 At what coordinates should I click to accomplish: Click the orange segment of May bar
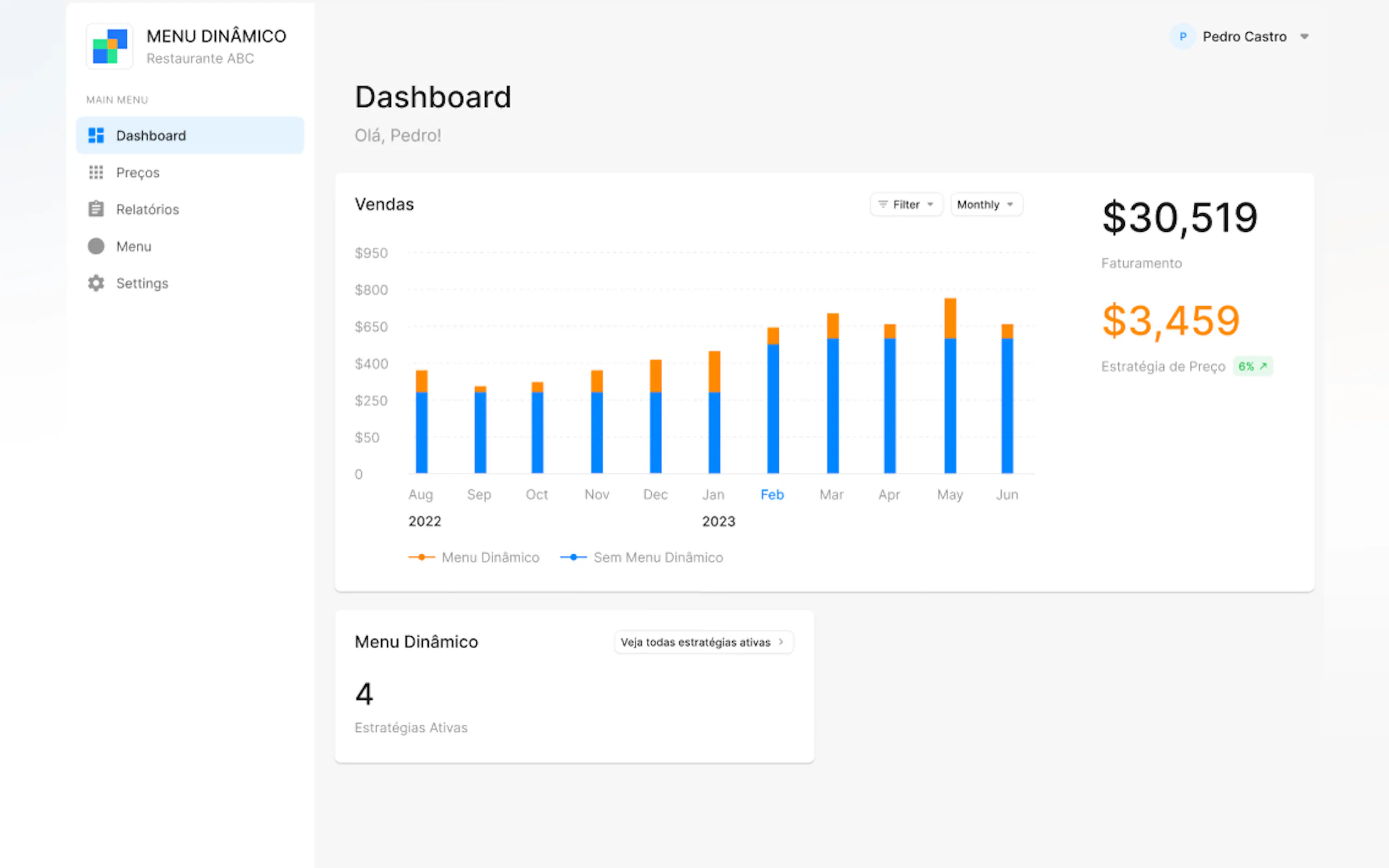point(950,318)
